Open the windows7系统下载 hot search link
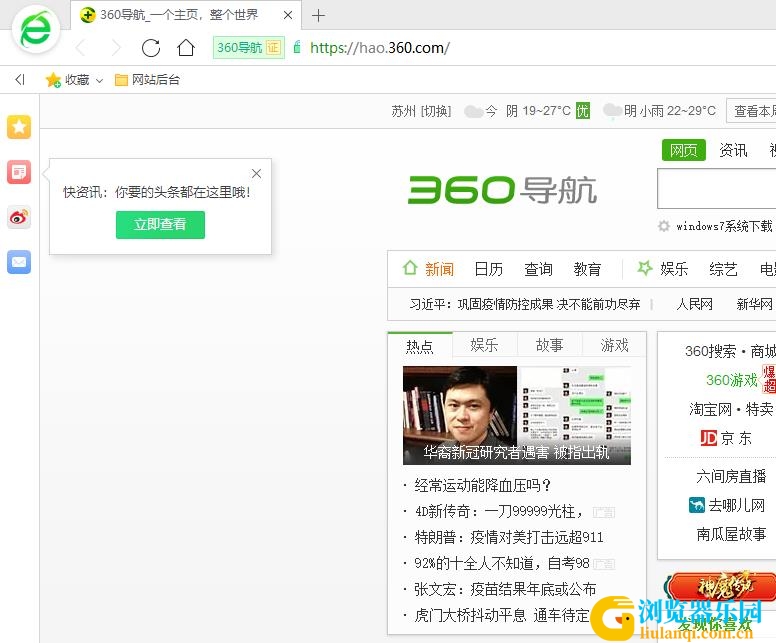This screenshot has width=776, height=643. (x=724, y=226)
